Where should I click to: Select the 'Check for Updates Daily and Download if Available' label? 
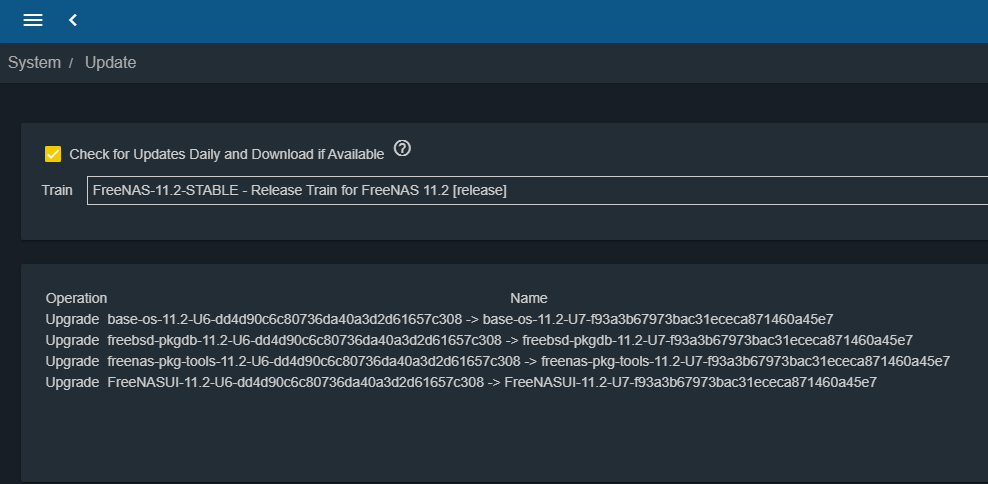coord(227,154)
